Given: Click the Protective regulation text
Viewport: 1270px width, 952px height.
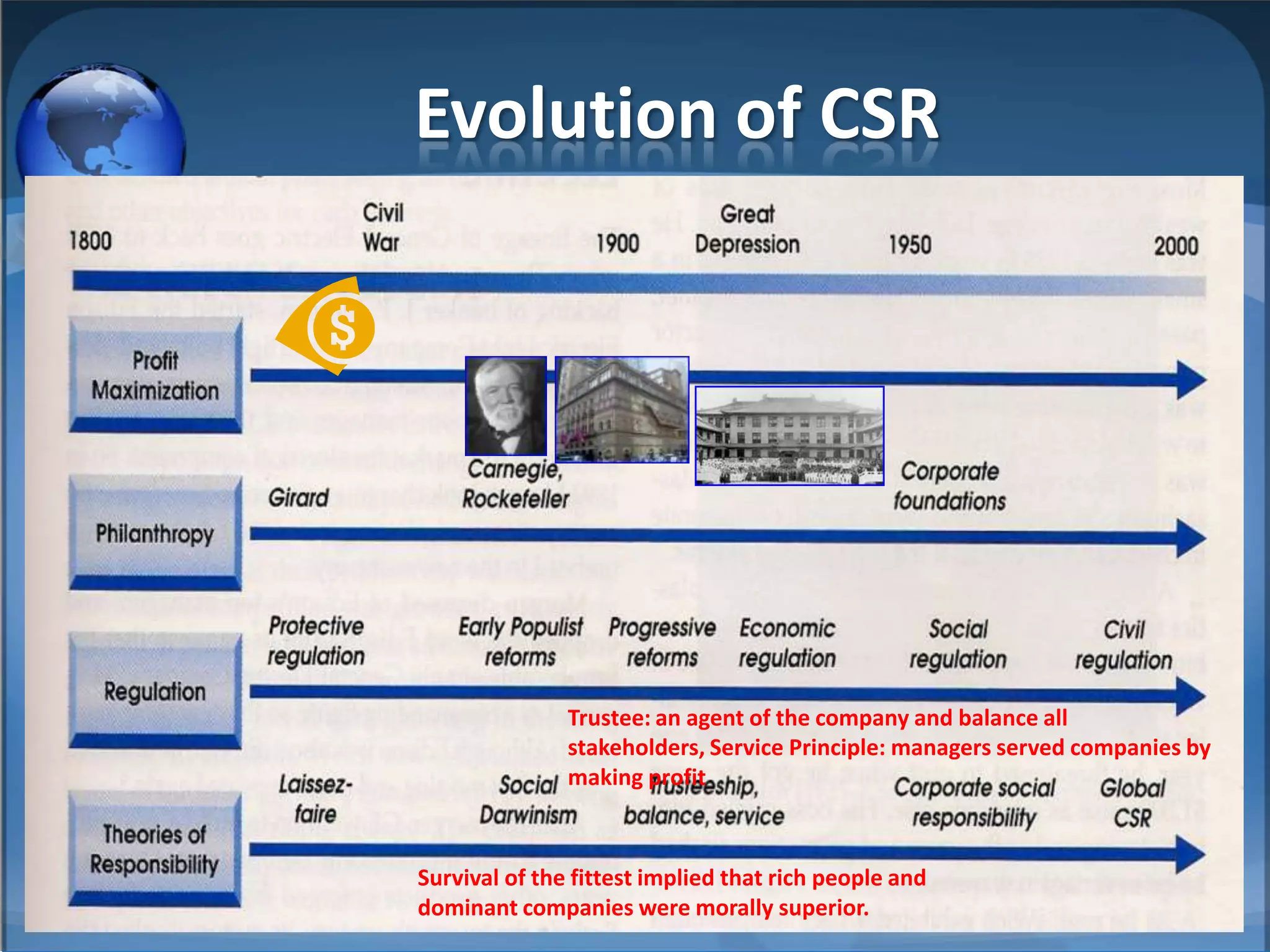Looking at the screenshot, I should pyautogui.click(x=316, y=641).
